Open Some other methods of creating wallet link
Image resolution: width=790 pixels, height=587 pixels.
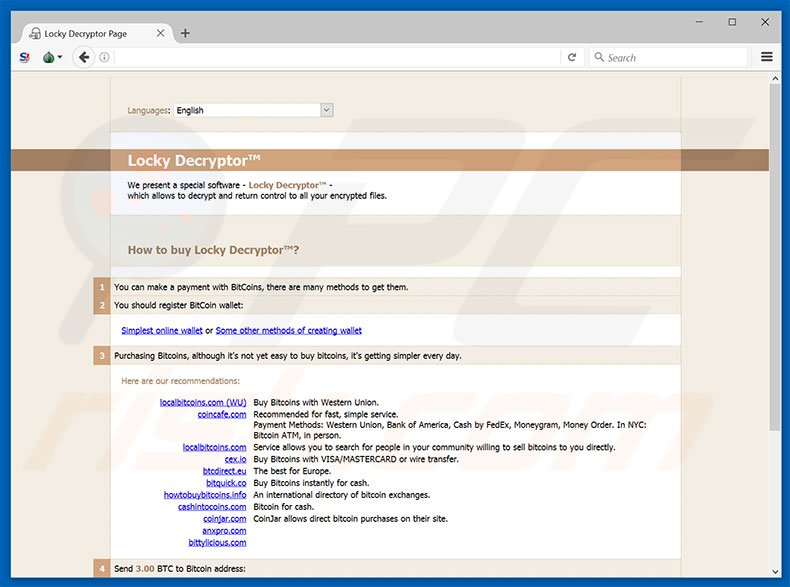289,331
